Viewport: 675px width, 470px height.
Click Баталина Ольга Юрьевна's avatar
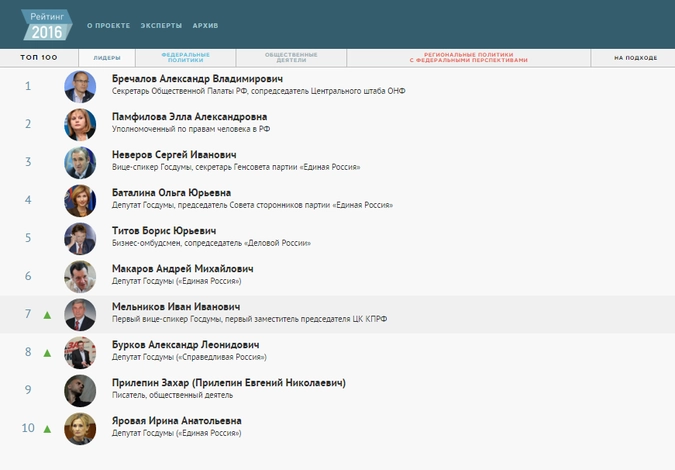[x=80, y=201]
